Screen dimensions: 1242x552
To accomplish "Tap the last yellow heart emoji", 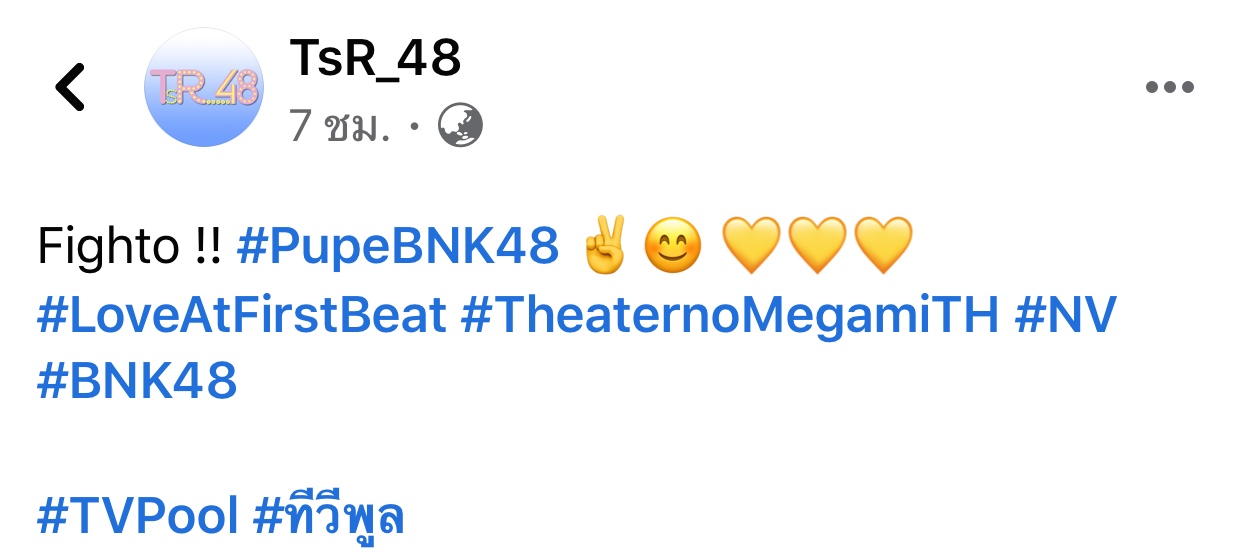I will click(x=884, y=247).
